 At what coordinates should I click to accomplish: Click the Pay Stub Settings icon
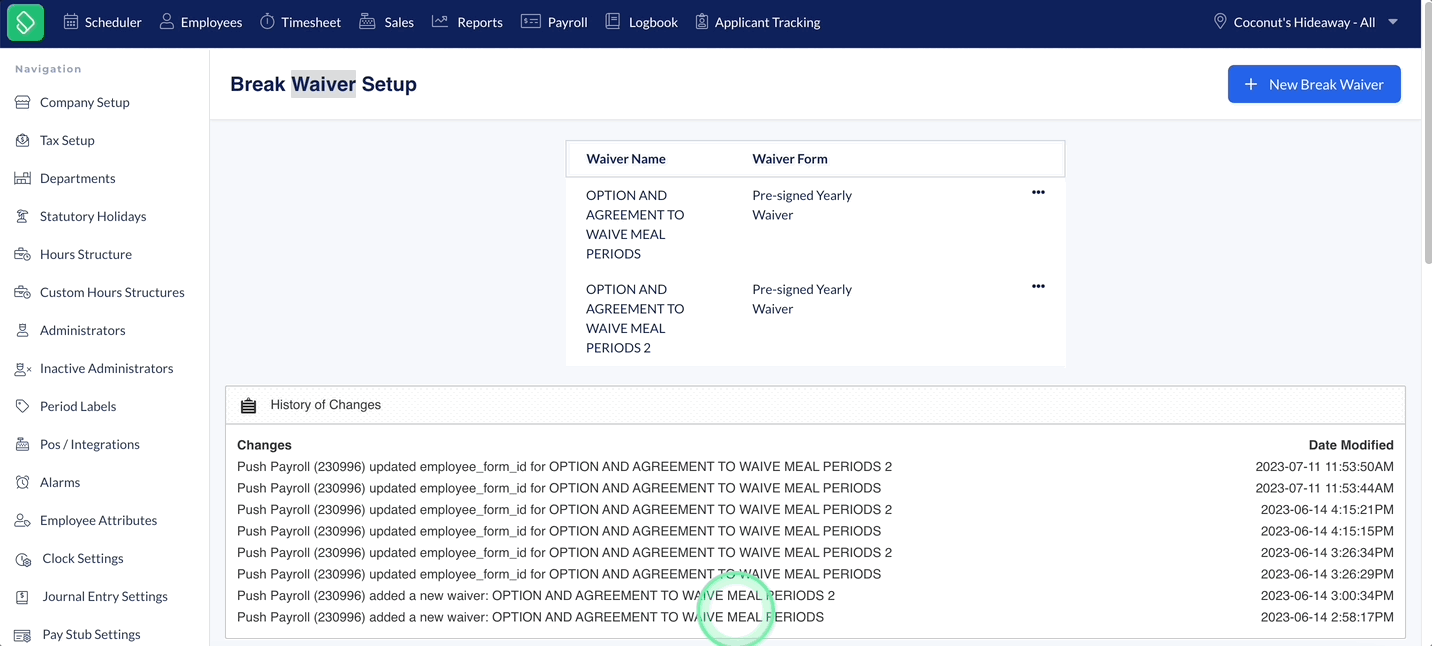pyautogui.click(x=22, y=634)
